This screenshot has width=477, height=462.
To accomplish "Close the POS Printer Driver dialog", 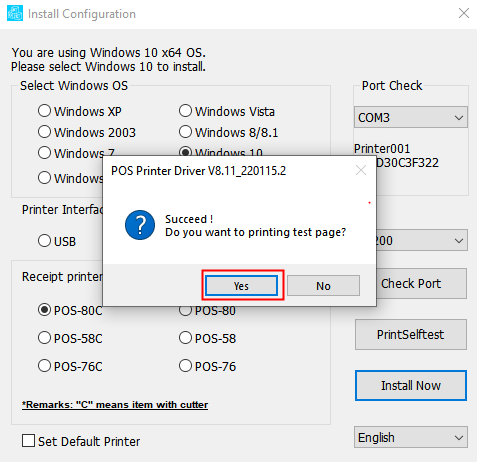I will 361,170.
